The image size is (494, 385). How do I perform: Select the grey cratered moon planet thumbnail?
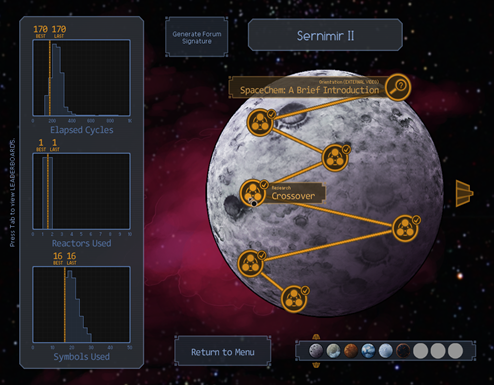tap(315, 351)
